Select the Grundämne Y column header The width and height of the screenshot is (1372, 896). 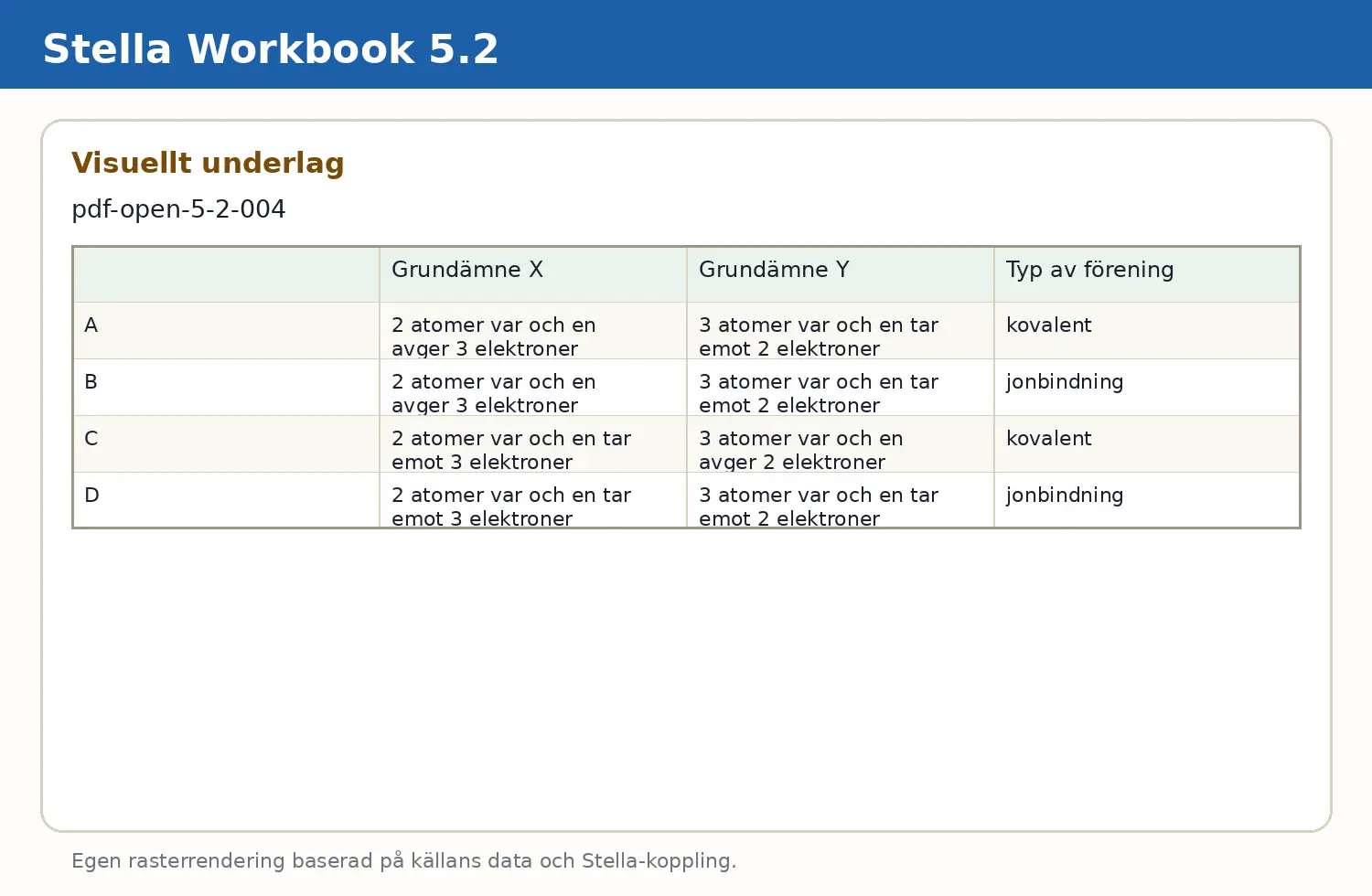841,274
